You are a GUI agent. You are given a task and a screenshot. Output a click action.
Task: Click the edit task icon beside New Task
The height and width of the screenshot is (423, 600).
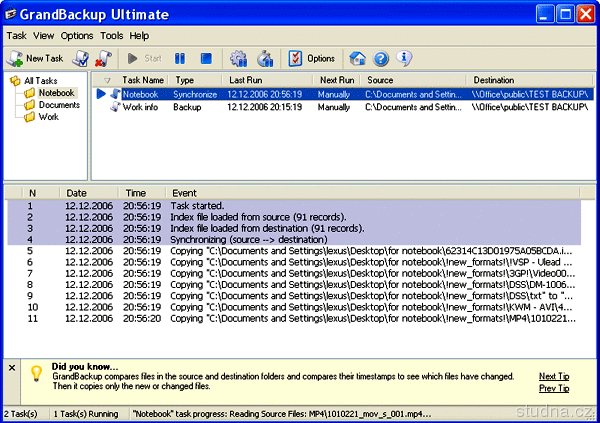coord(82,58)
